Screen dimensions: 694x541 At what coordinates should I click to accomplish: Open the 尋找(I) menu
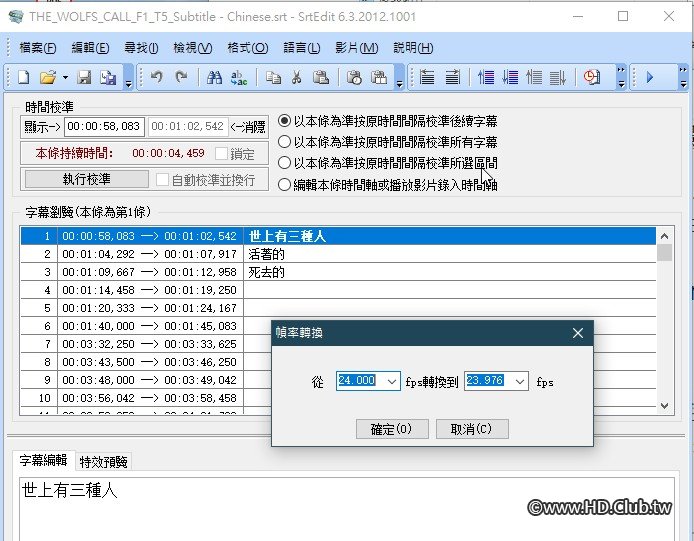(x=141, y=47)
